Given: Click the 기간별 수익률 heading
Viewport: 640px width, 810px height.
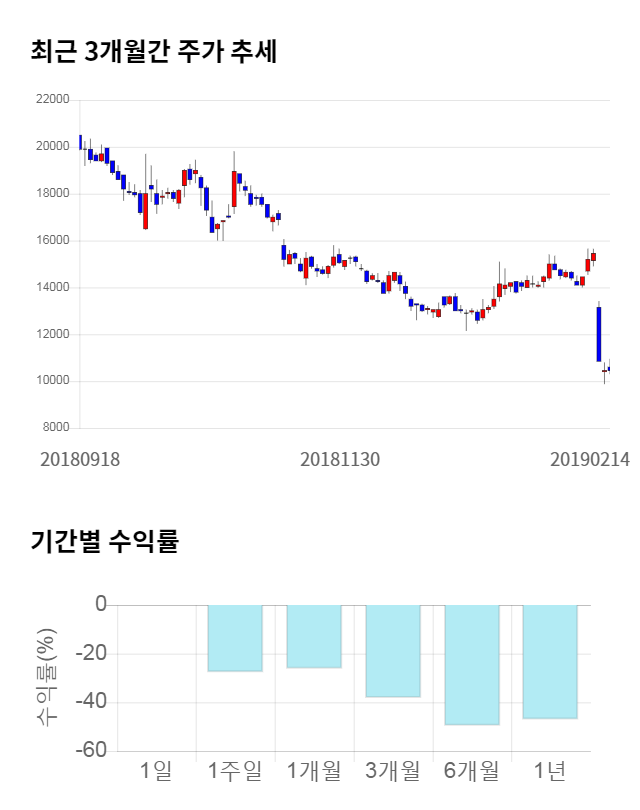Looking at the screenshot, I should point(104,542).
